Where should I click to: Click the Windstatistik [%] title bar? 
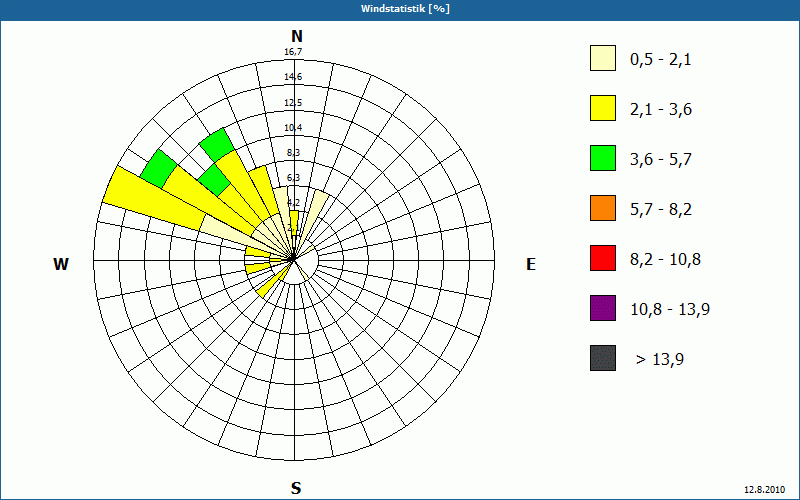[x=400, y=9]
